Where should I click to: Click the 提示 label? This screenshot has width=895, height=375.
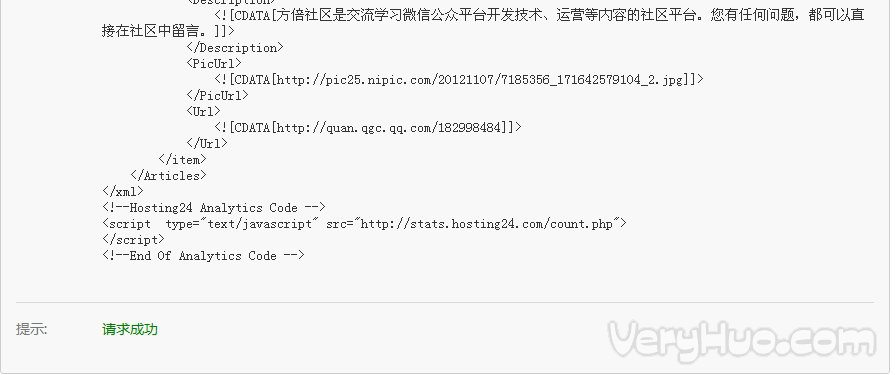coord(31,329)
